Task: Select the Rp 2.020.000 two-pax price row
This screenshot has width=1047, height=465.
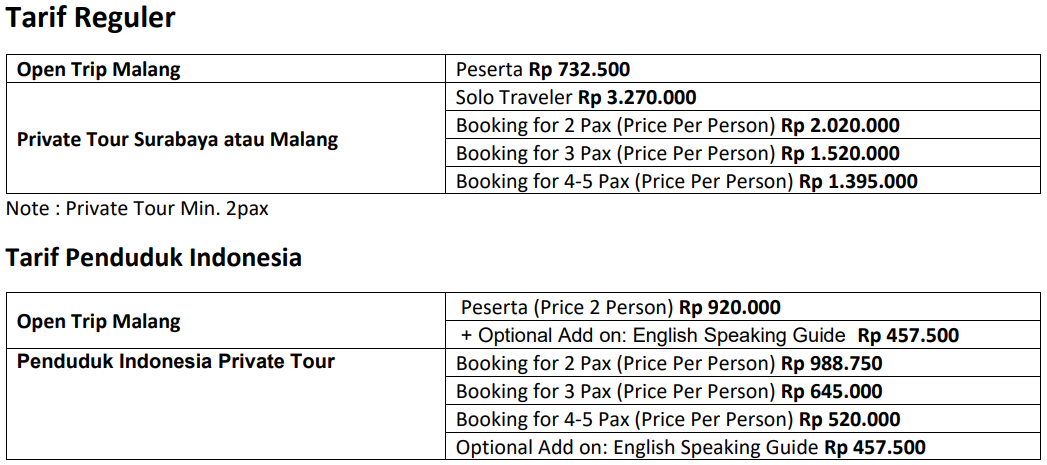Action: 743,125
